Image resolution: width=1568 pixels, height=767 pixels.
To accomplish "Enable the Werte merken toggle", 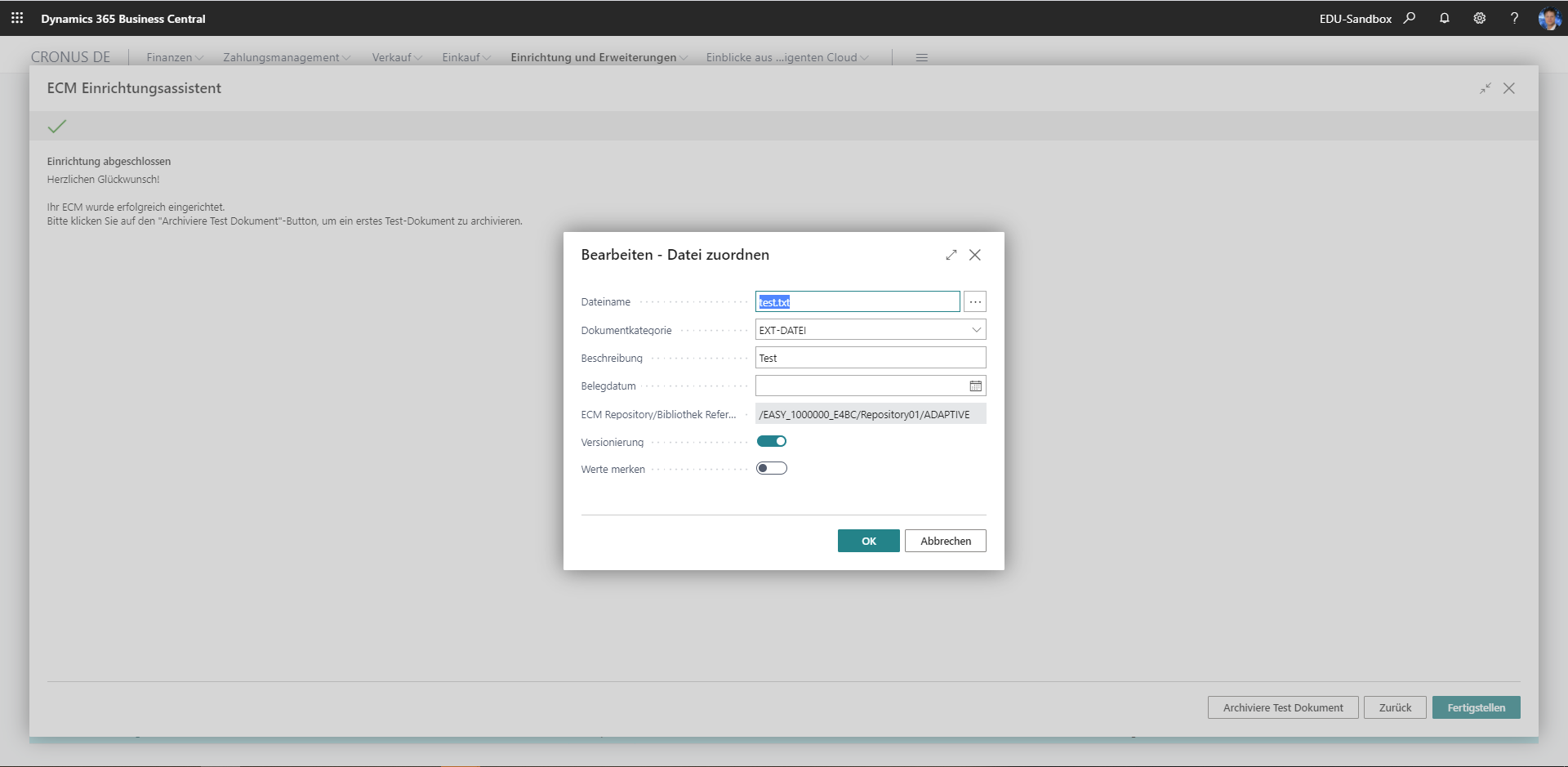I will point(772,468).
